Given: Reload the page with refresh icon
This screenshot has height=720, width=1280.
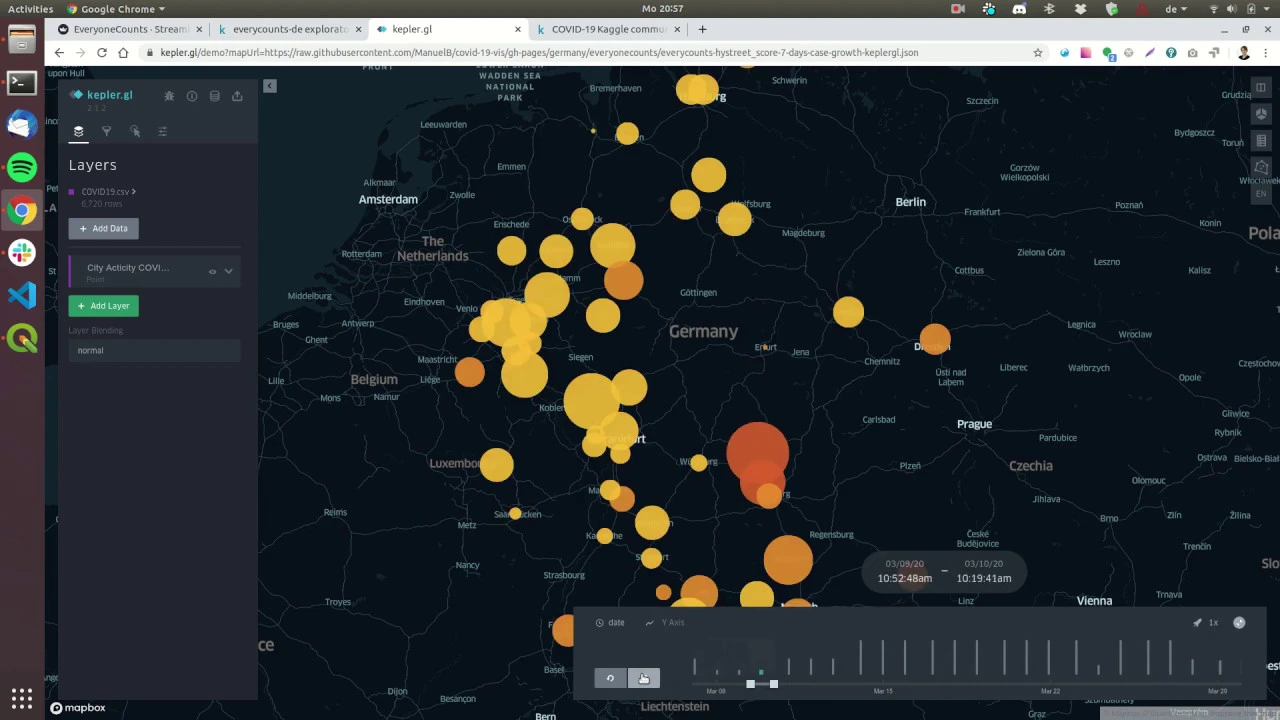Looking at the screenshot, I should [102, 53].
